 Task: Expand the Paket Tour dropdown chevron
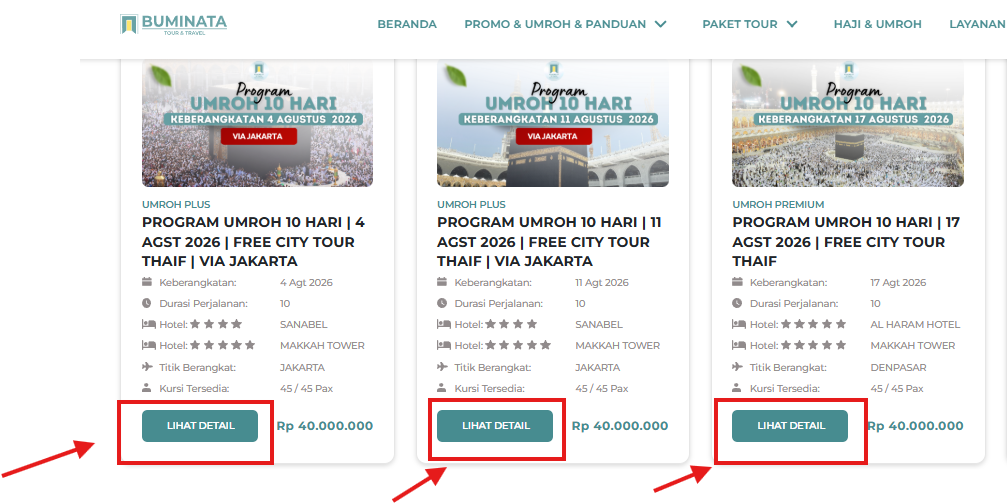click(792, 24)
